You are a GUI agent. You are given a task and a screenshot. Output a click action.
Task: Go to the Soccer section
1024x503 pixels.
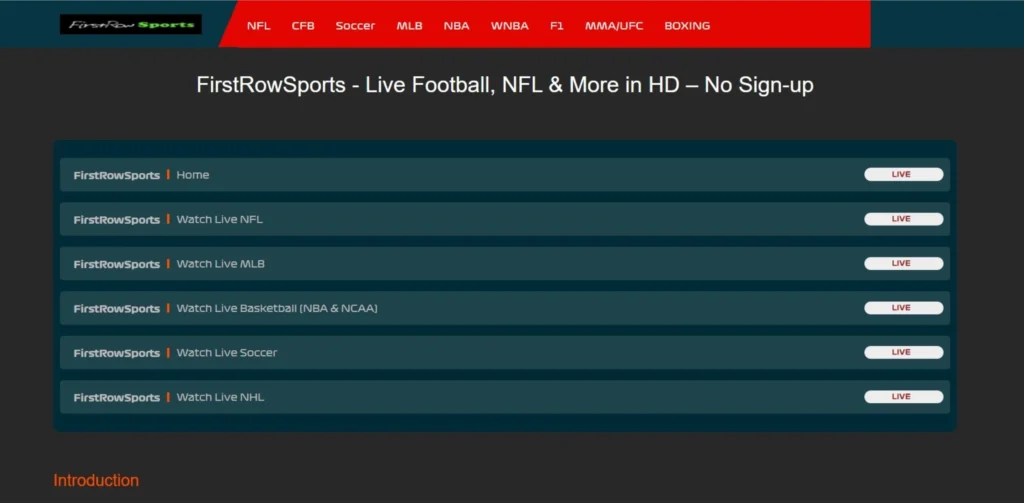355,26
